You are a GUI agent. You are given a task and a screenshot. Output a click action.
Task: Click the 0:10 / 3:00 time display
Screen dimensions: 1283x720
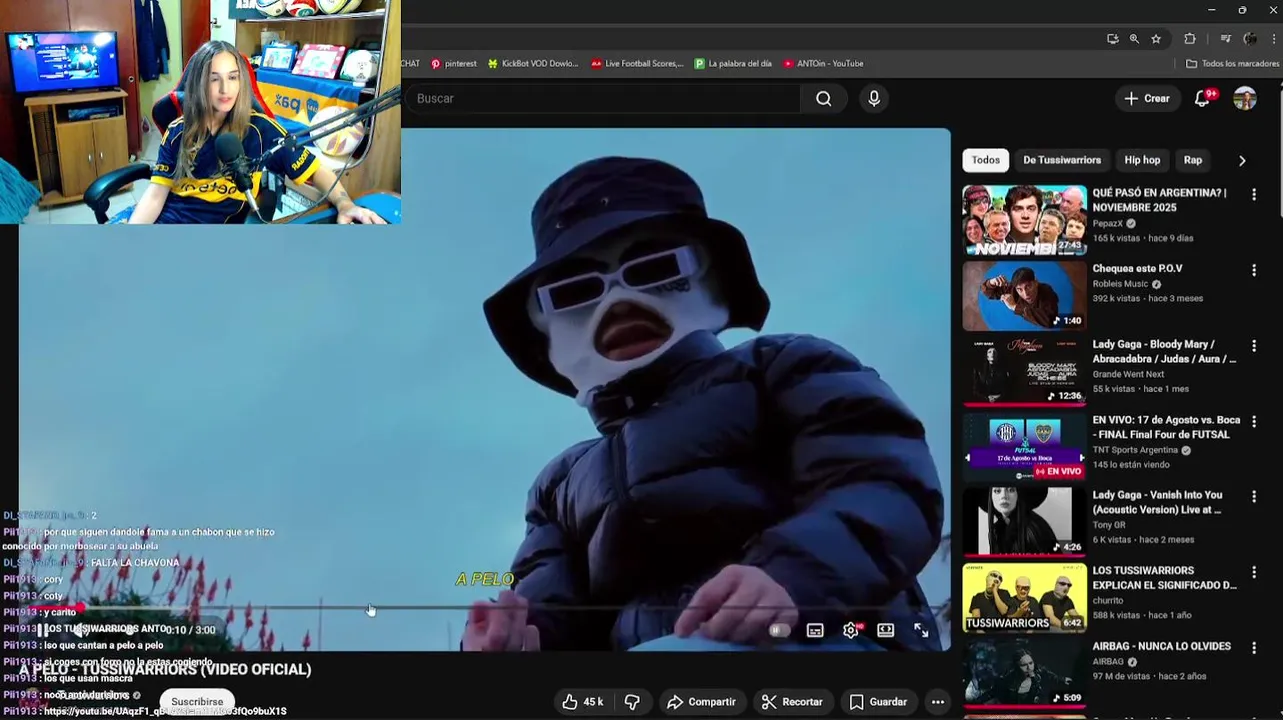[x=190, y=630]
